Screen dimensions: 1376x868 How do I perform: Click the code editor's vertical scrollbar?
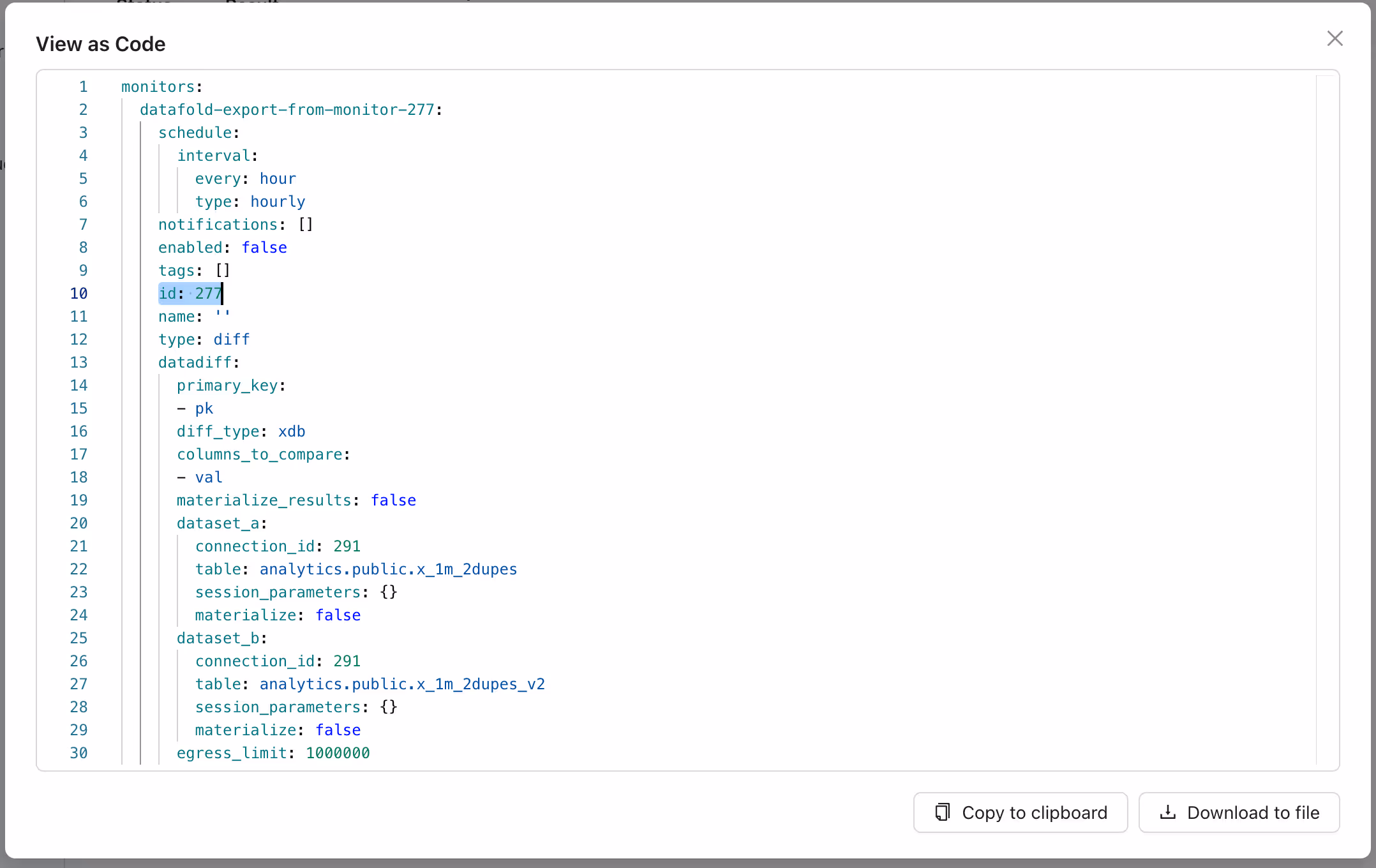tap(1327, 420)
